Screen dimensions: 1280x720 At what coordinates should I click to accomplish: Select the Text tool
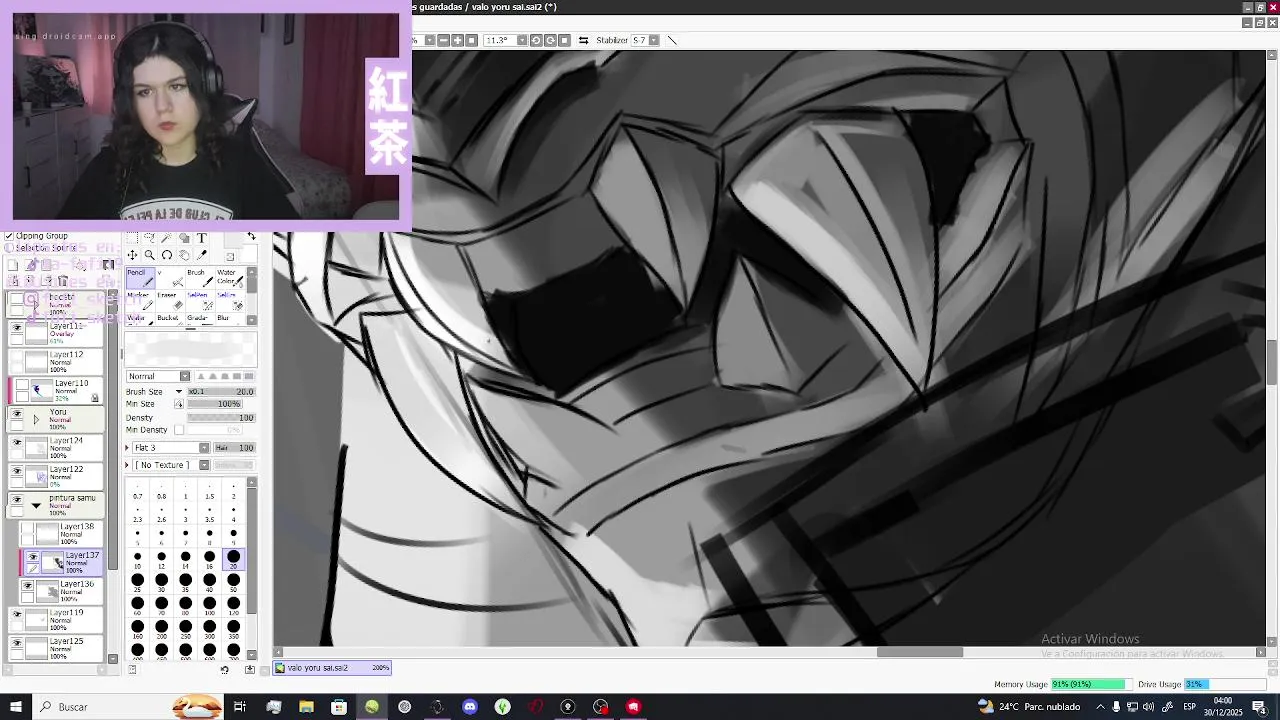202,238
